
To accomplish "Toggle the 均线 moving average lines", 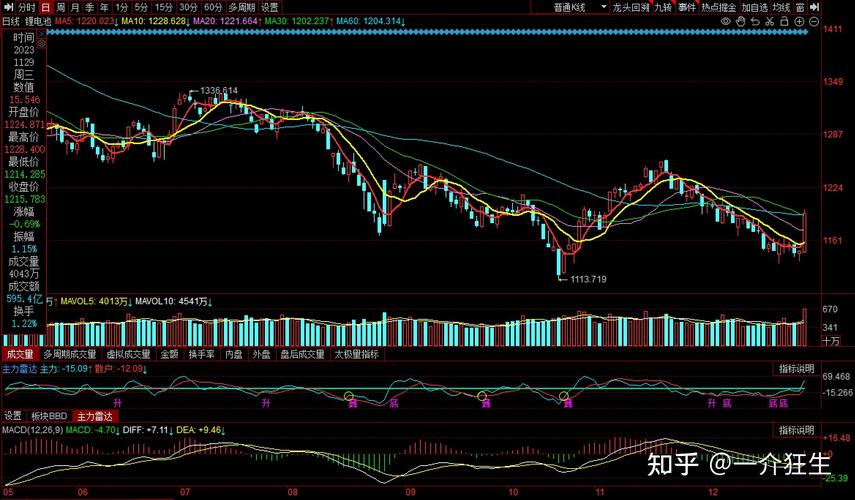I will click(781, 7).
